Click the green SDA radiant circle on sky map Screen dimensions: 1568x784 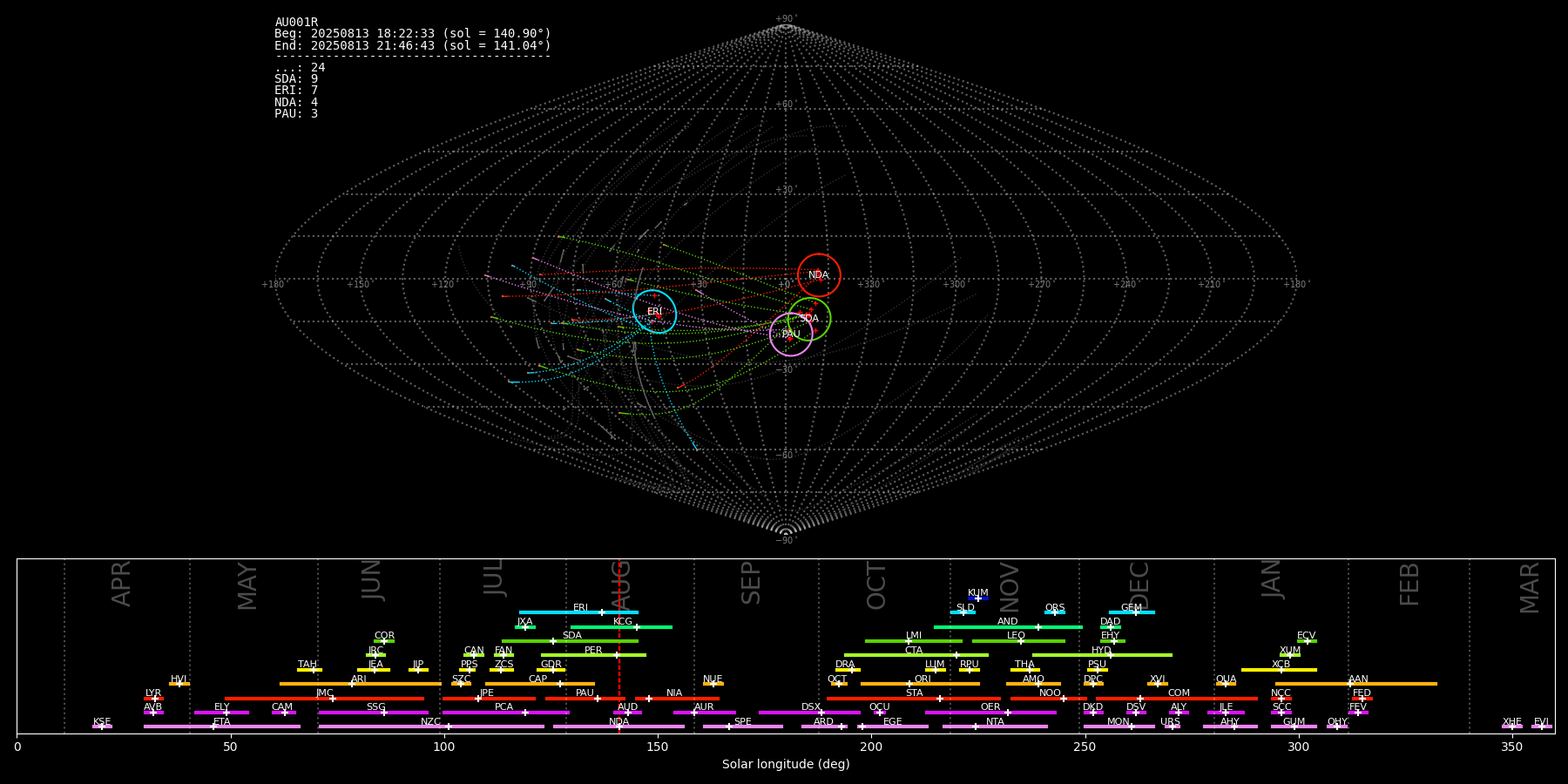(809, 319)
